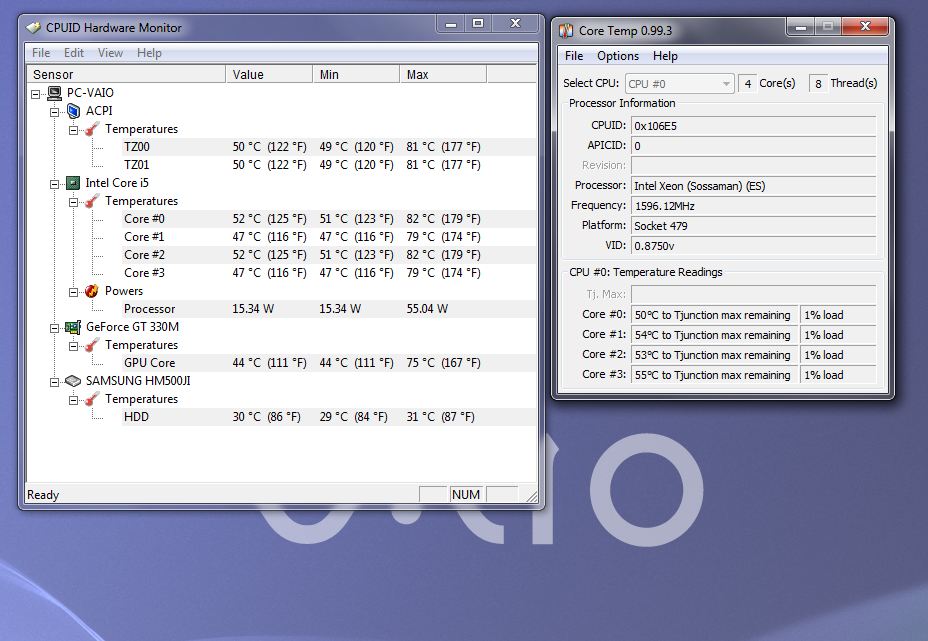Image resolution: width=928 pixels, height=641 pixels.
Task: Click the NUM status bar indicator
Action: [466, 494]
